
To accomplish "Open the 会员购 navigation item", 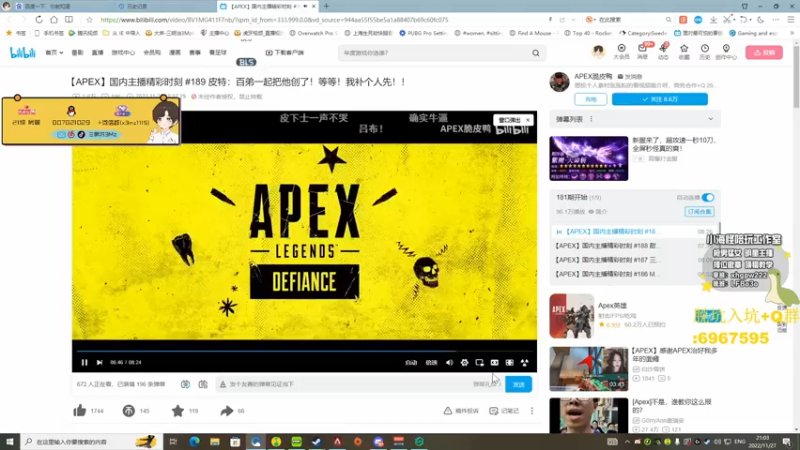I will [x=152, y=53].
